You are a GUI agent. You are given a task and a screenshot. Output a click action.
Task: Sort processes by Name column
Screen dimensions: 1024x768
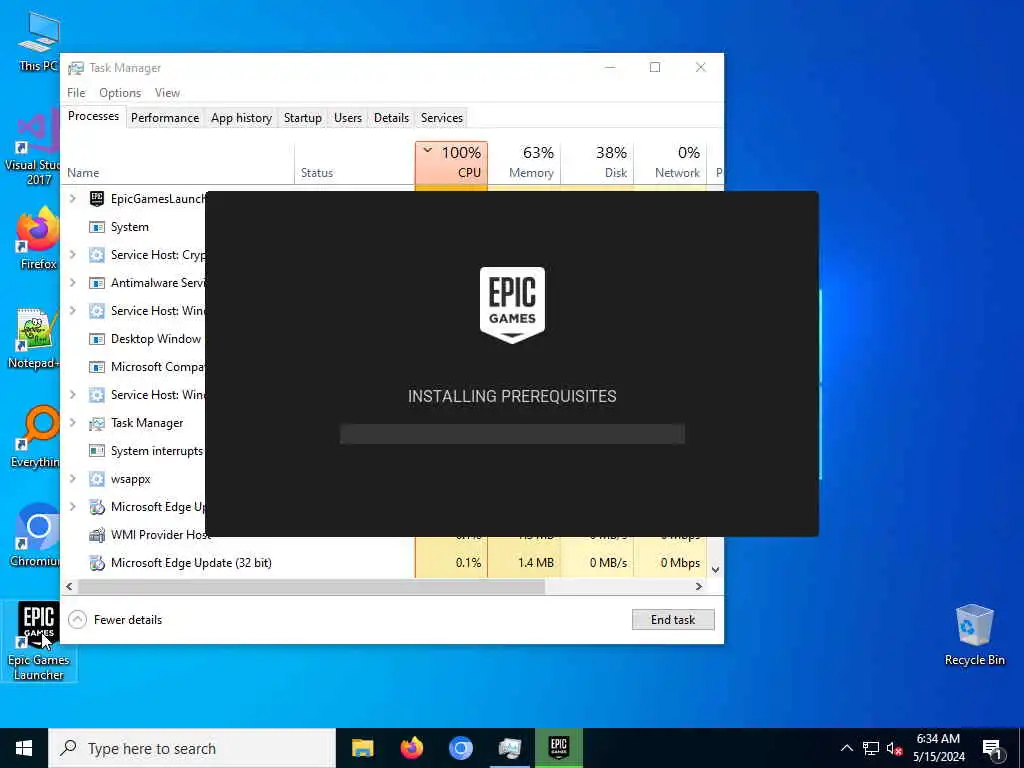coord(178,163)
